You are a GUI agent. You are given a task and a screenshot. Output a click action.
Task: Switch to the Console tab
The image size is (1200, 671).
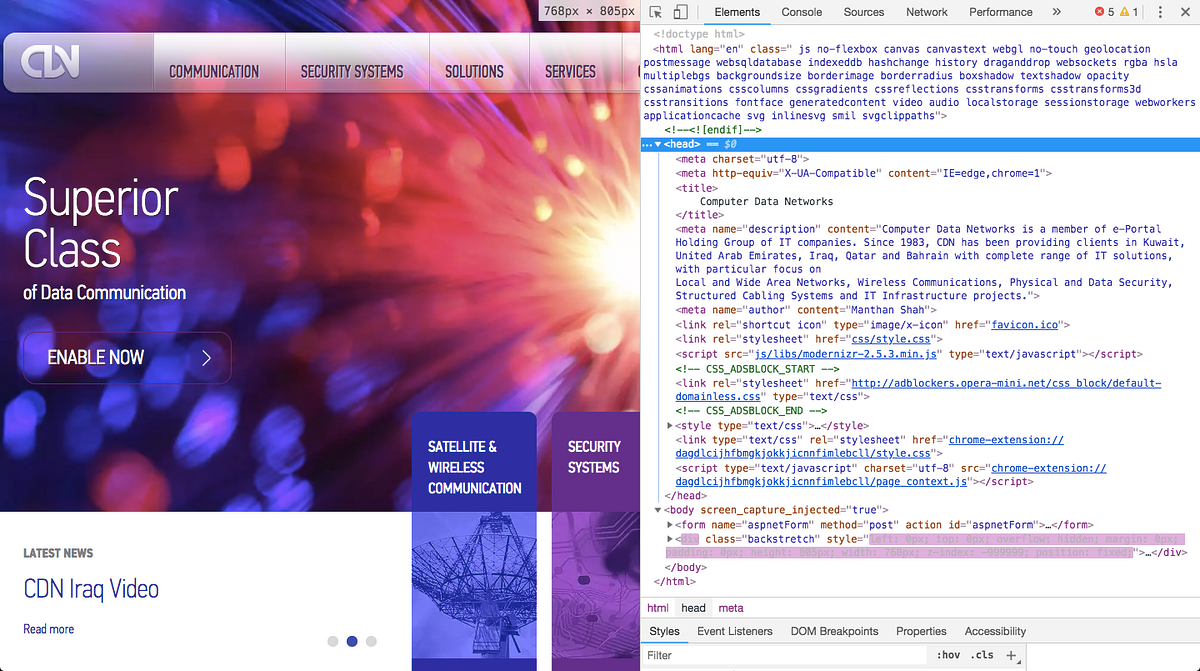(801, 12)
